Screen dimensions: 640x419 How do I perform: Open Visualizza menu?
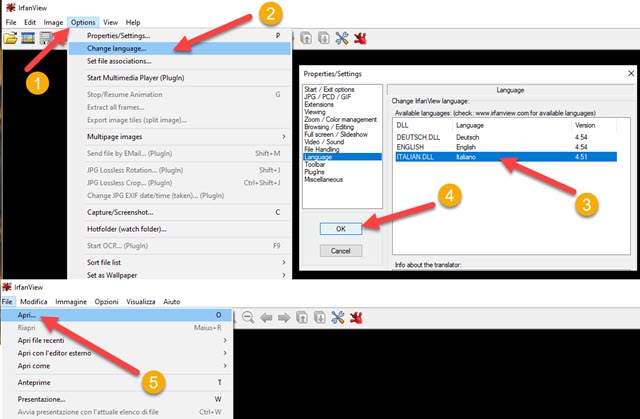pos(141,302)
